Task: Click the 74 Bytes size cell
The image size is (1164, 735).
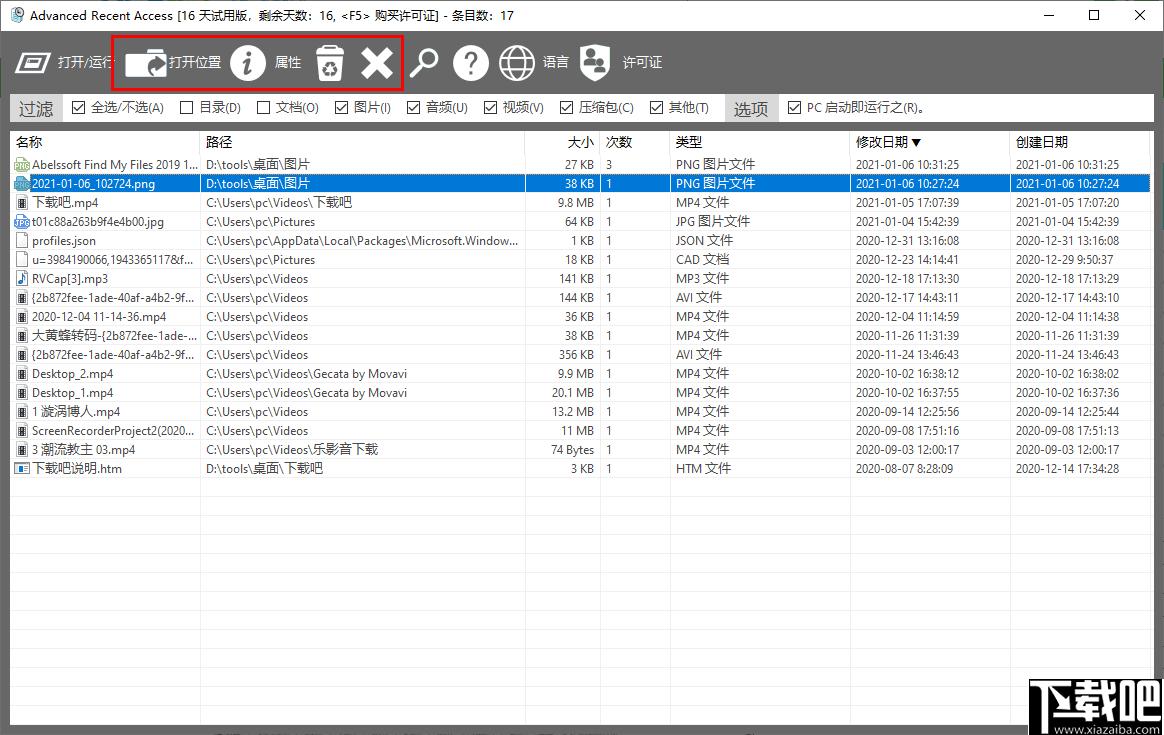Action: tap(572, 450)
